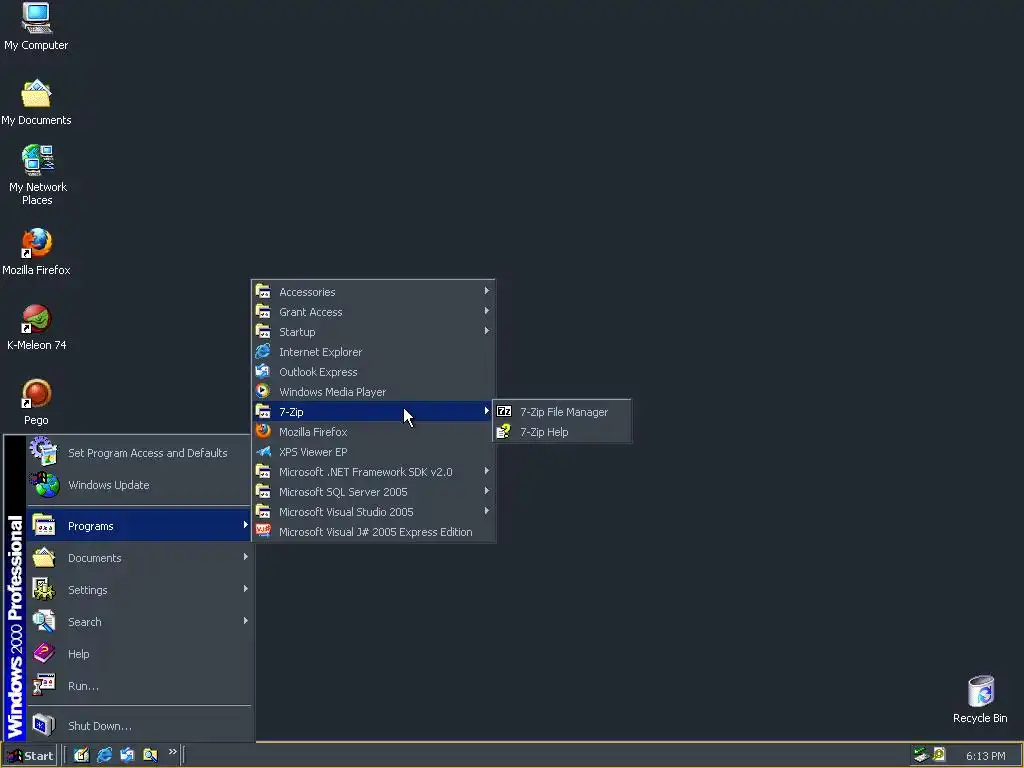Launch Outlook Express from quick launch bar
The width and height of the screenshot is (1024, 768).
point(127,755)
